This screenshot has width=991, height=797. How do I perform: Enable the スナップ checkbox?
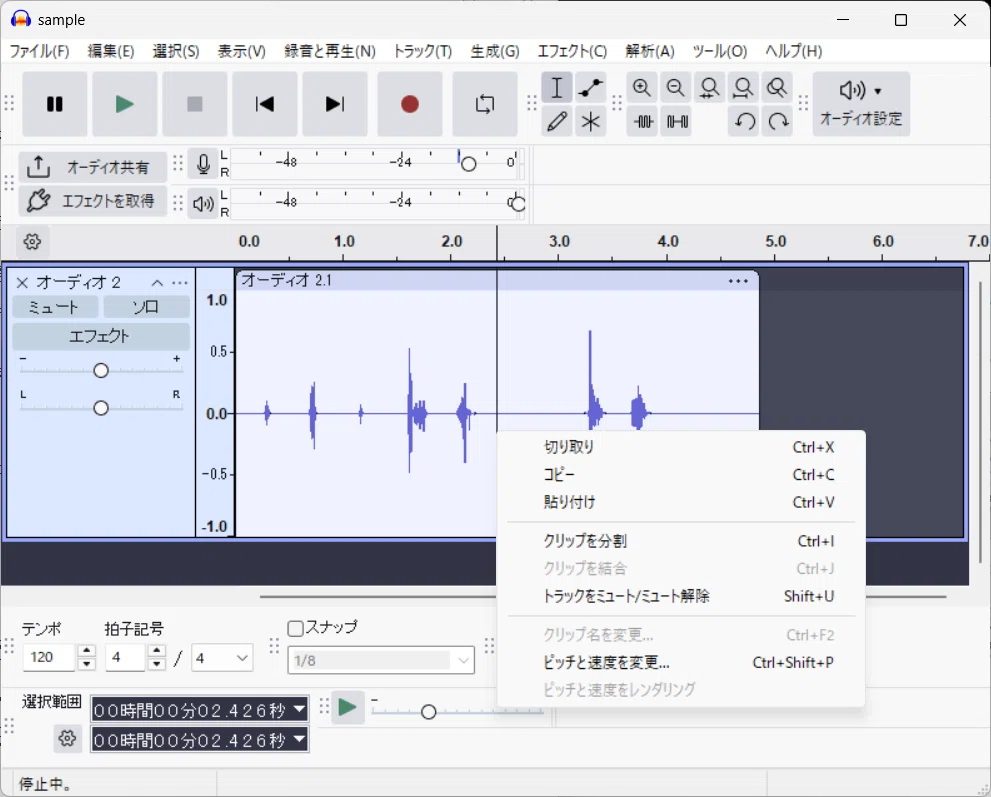point(295,628)
